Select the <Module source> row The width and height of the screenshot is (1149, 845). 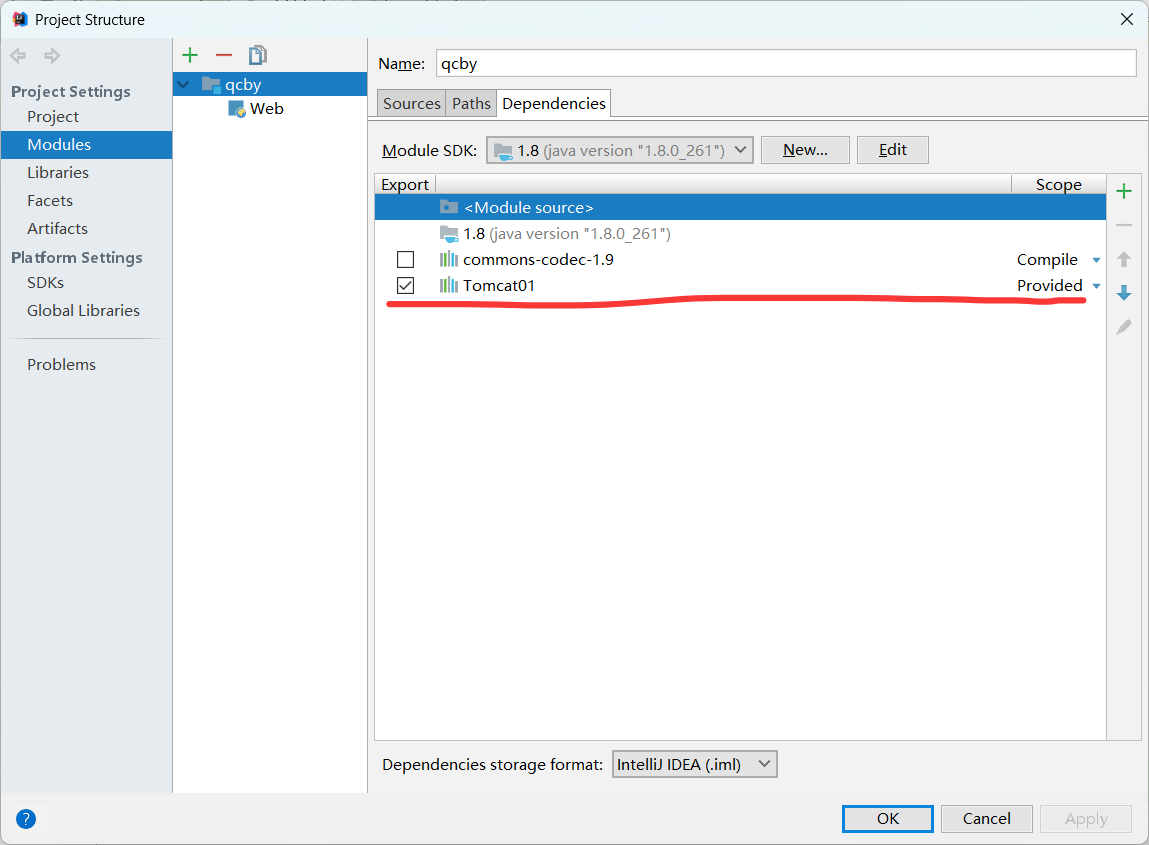pos(740,207)
